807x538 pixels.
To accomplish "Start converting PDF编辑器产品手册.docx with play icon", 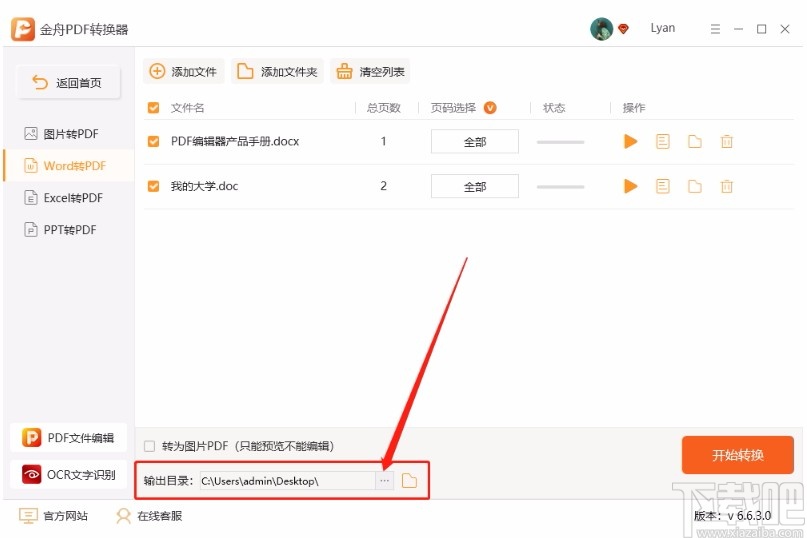I will [x=630, y=141].
